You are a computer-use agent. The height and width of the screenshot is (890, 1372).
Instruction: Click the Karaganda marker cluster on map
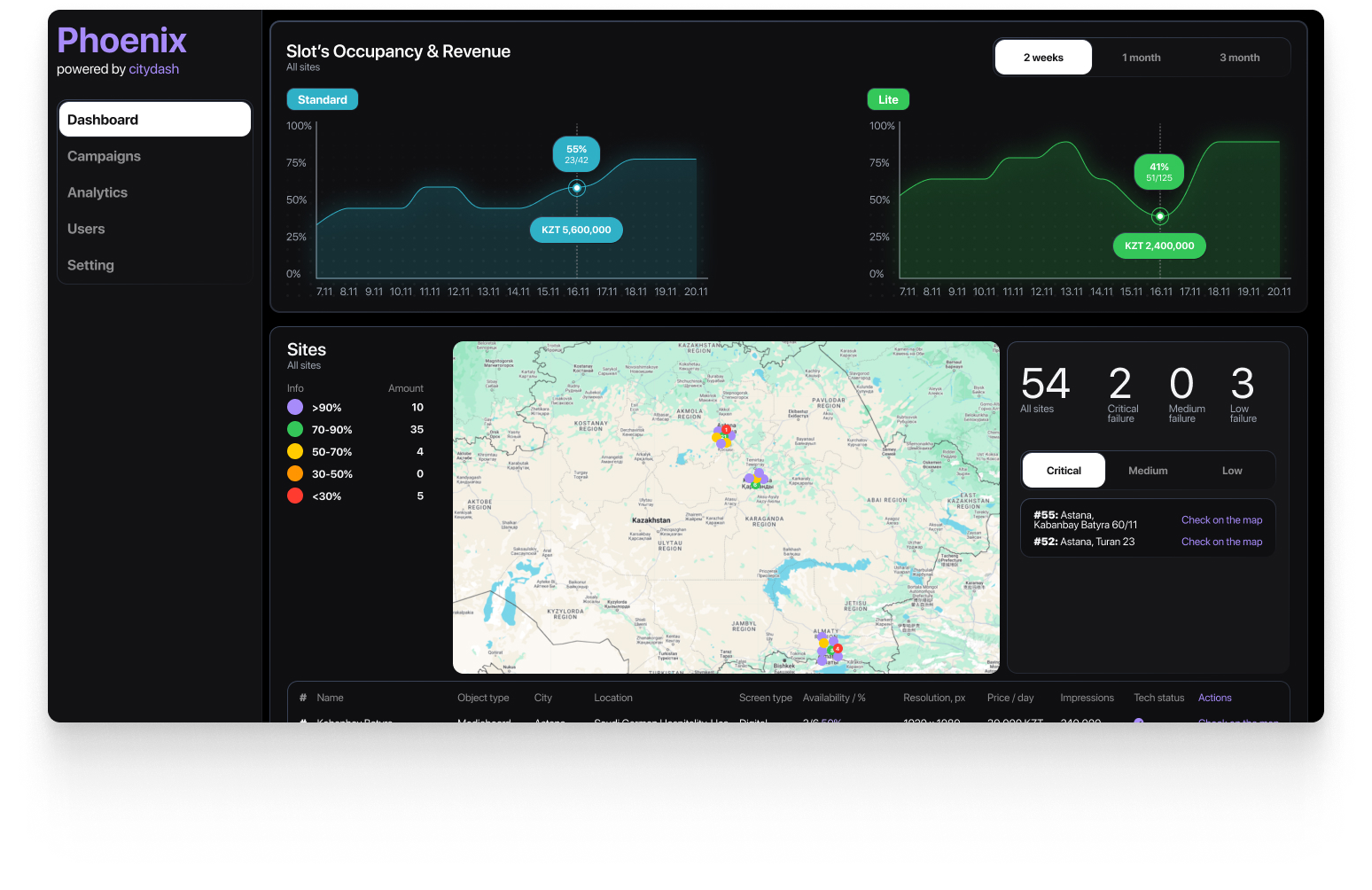click(756, 480)
